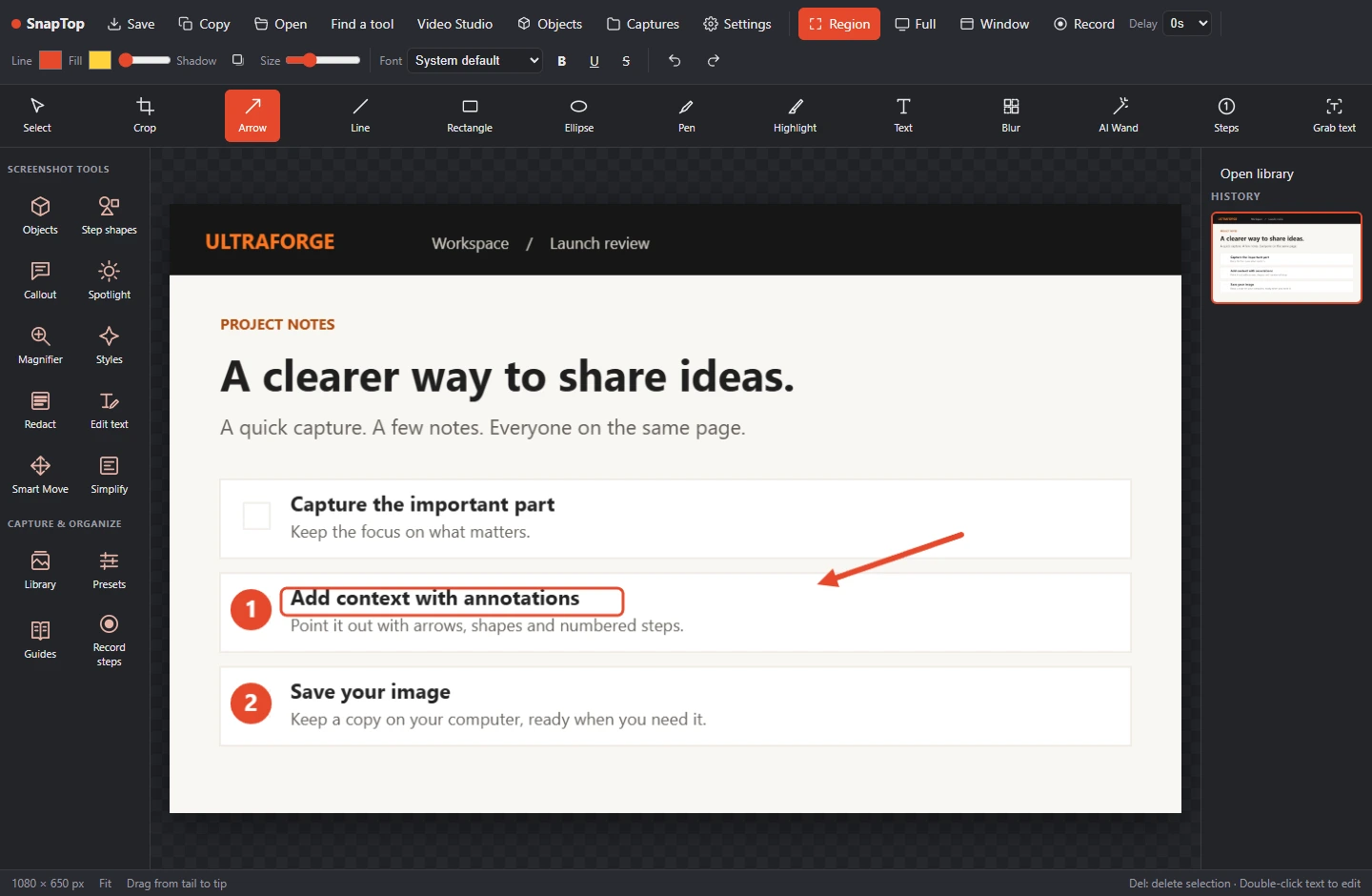Image resolution: width=1372 pixels, height=896 pixels.
Task: Open the Guides tool
Action: tap(40, 639)
